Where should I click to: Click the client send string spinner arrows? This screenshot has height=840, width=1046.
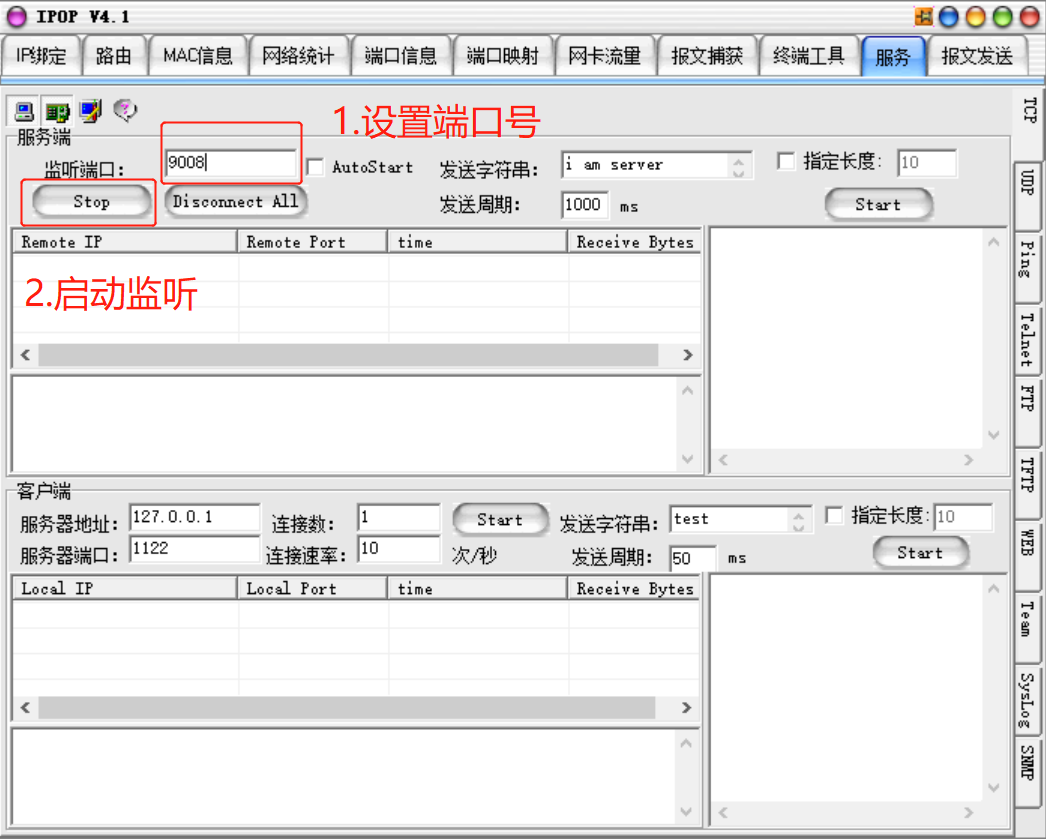tap(799, 520)
